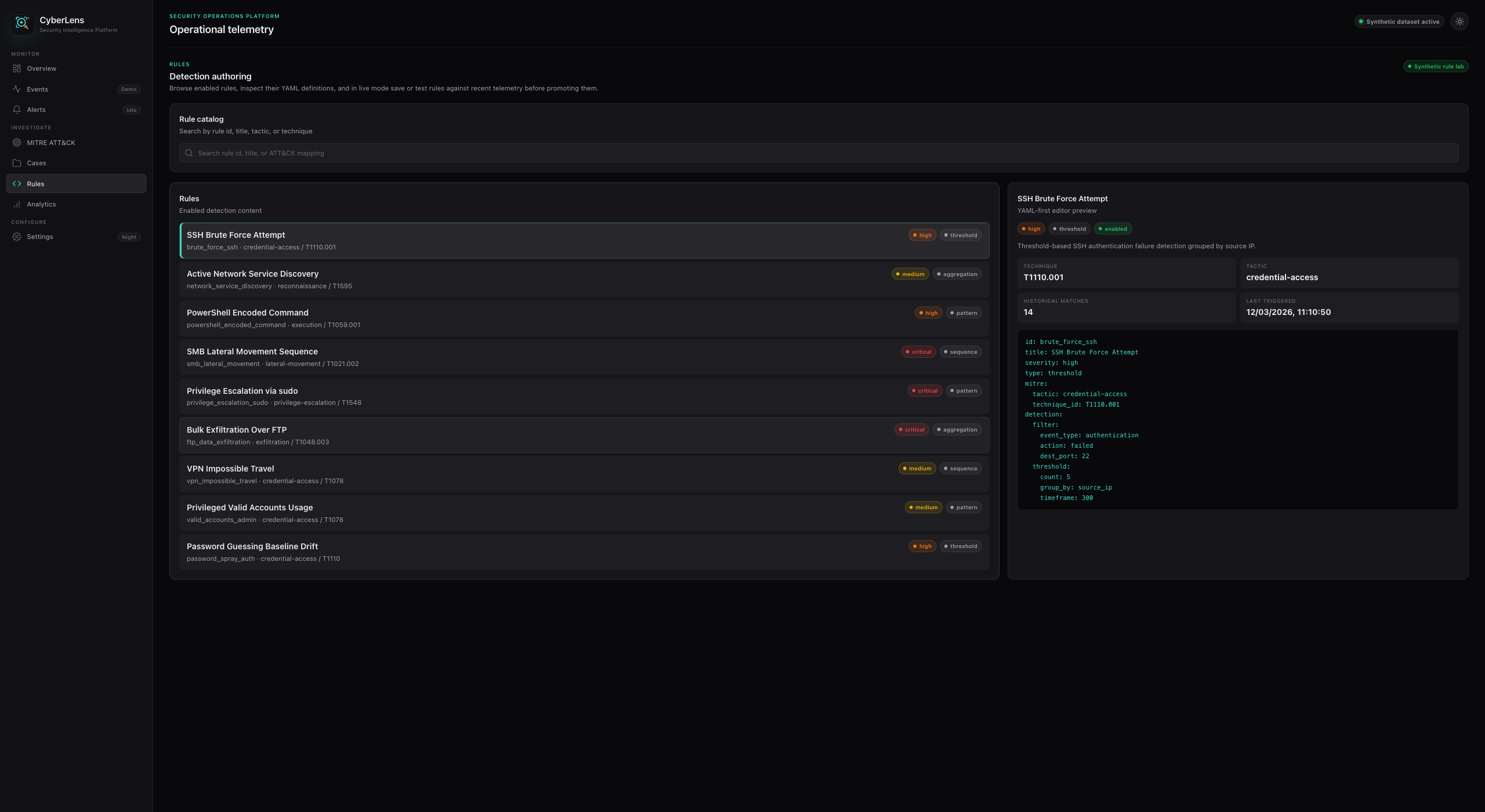Click the enabled badge in rule preview

[1112, 229]
